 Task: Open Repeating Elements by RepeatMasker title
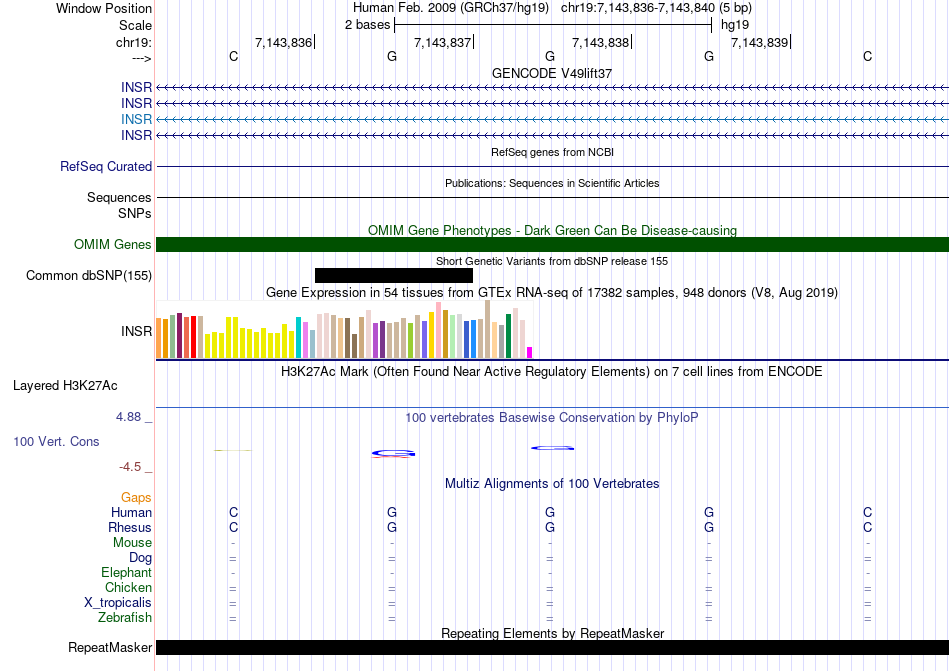[x=552, y=633]
